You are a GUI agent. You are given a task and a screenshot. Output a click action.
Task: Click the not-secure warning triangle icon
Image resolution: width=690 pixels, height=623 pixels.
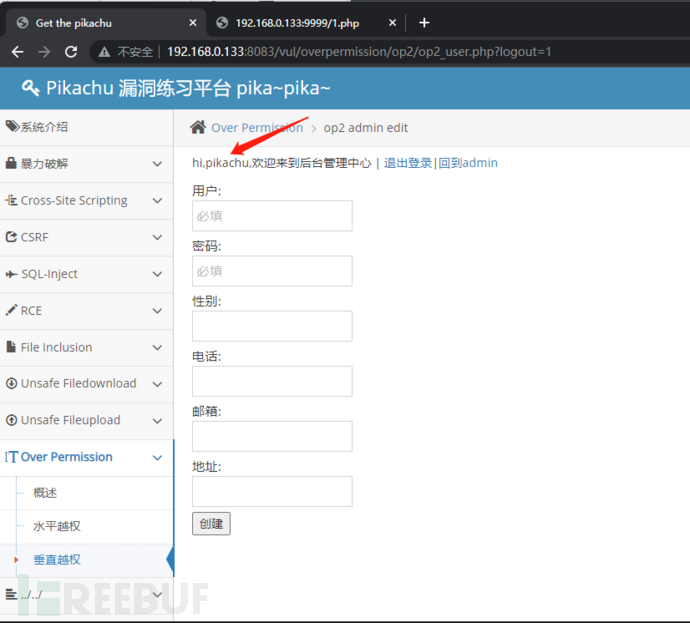point(104,52)
